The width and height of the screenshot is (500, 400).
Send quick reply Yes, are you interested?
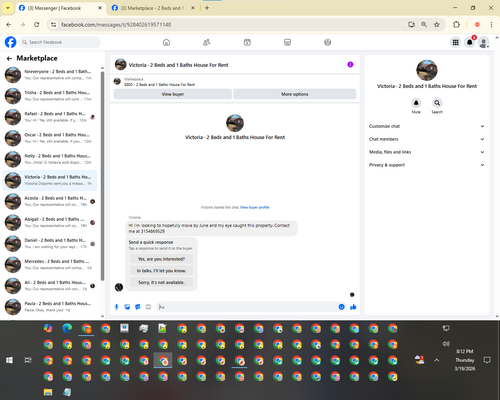(161, 259)
